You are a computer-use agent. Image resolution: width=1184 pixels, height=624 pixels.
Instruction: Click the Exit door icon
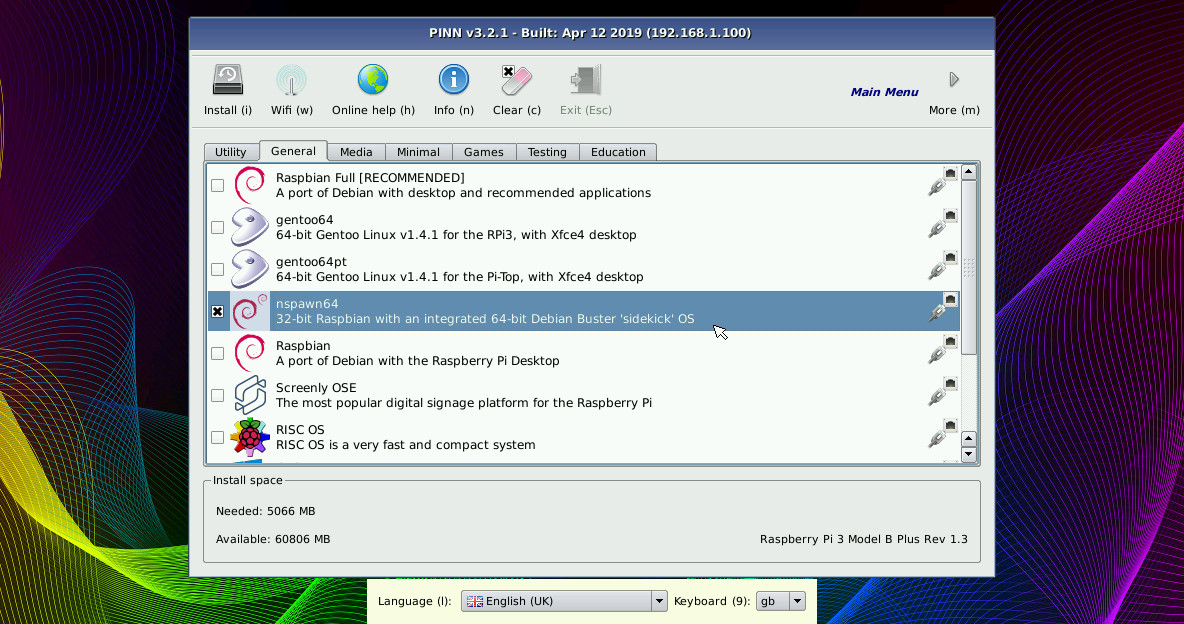[586, 79]
